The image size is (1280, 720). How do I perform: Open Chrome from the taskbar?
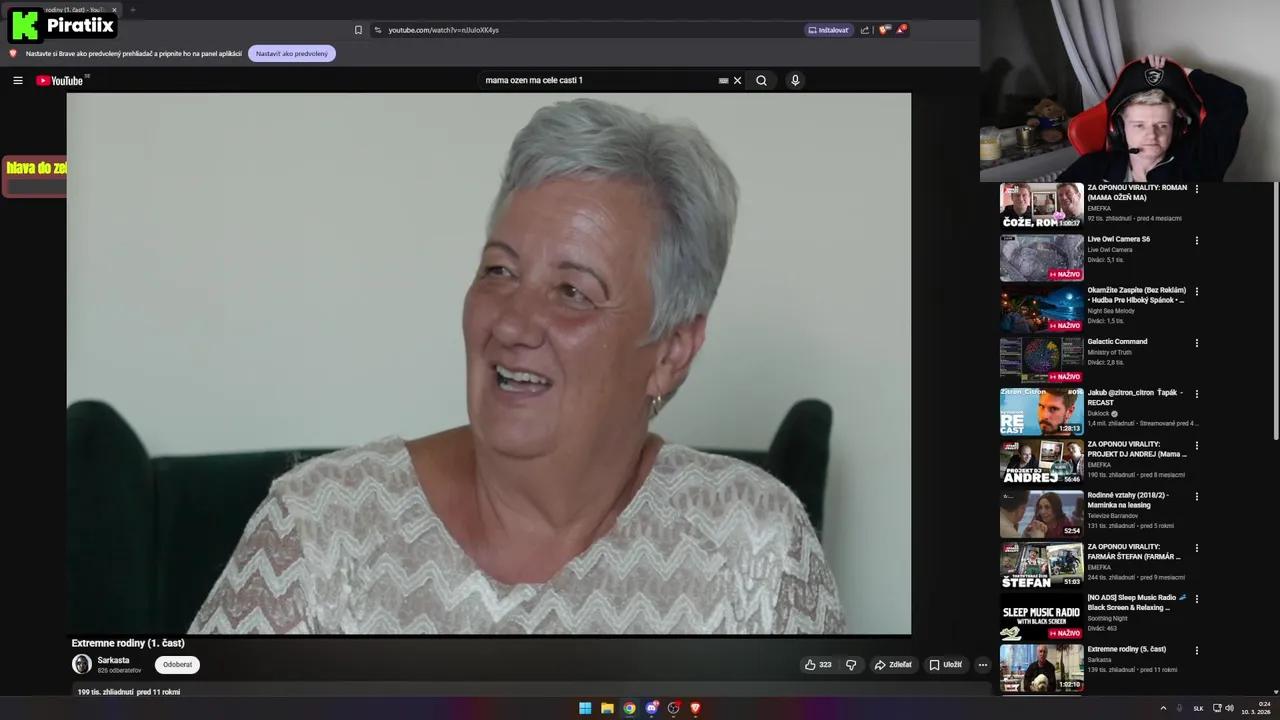(629, 708)
